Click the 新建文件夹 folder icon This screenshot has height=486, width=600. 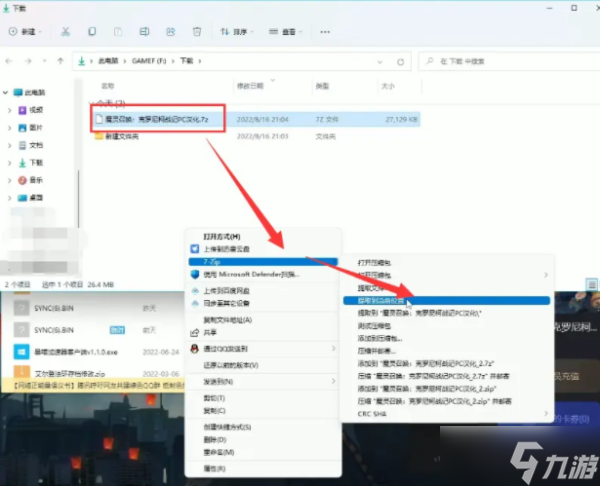99,136
